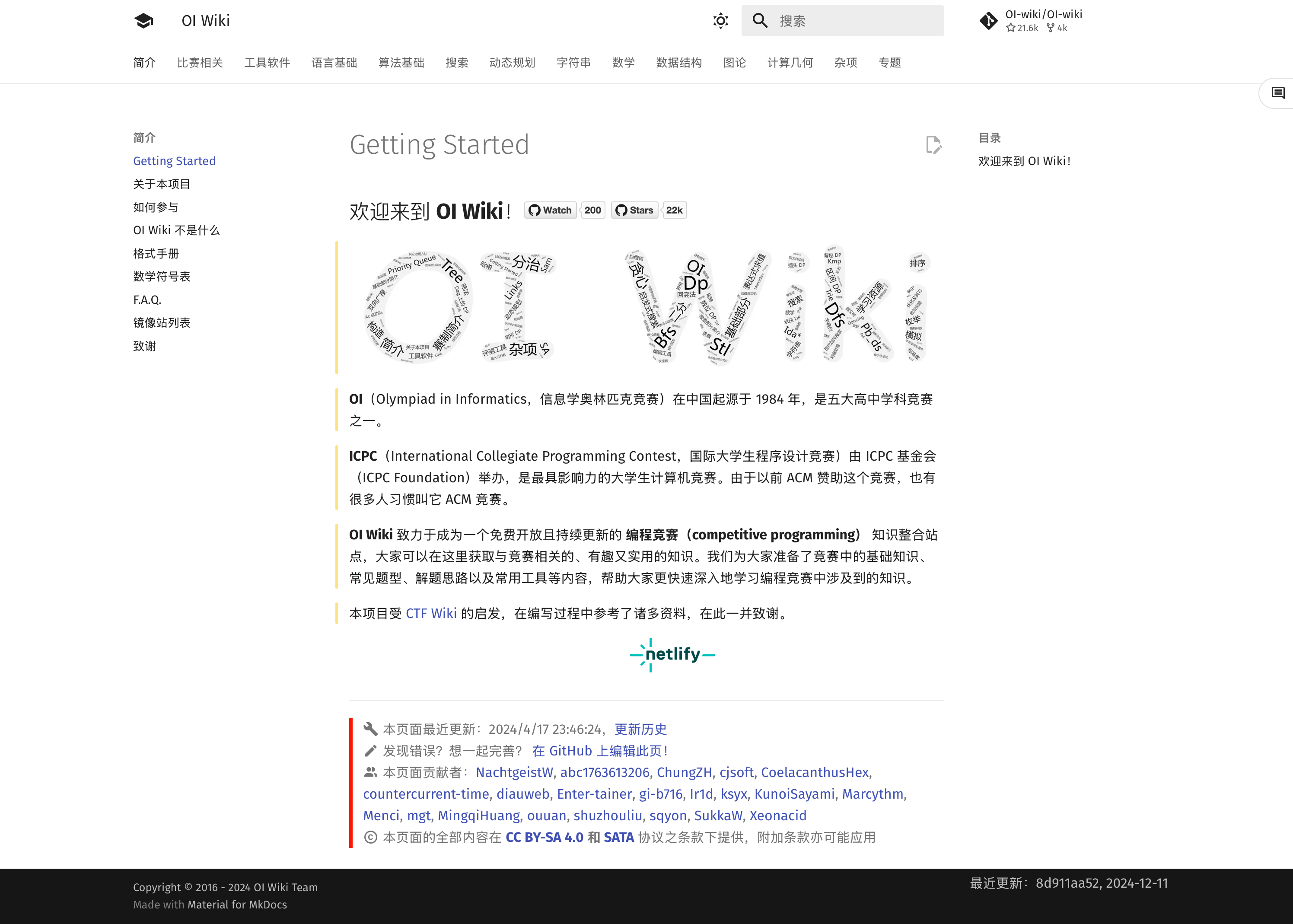Go to the 动态规划 tab
1293x924 pixels.
[x=512, y=63]
